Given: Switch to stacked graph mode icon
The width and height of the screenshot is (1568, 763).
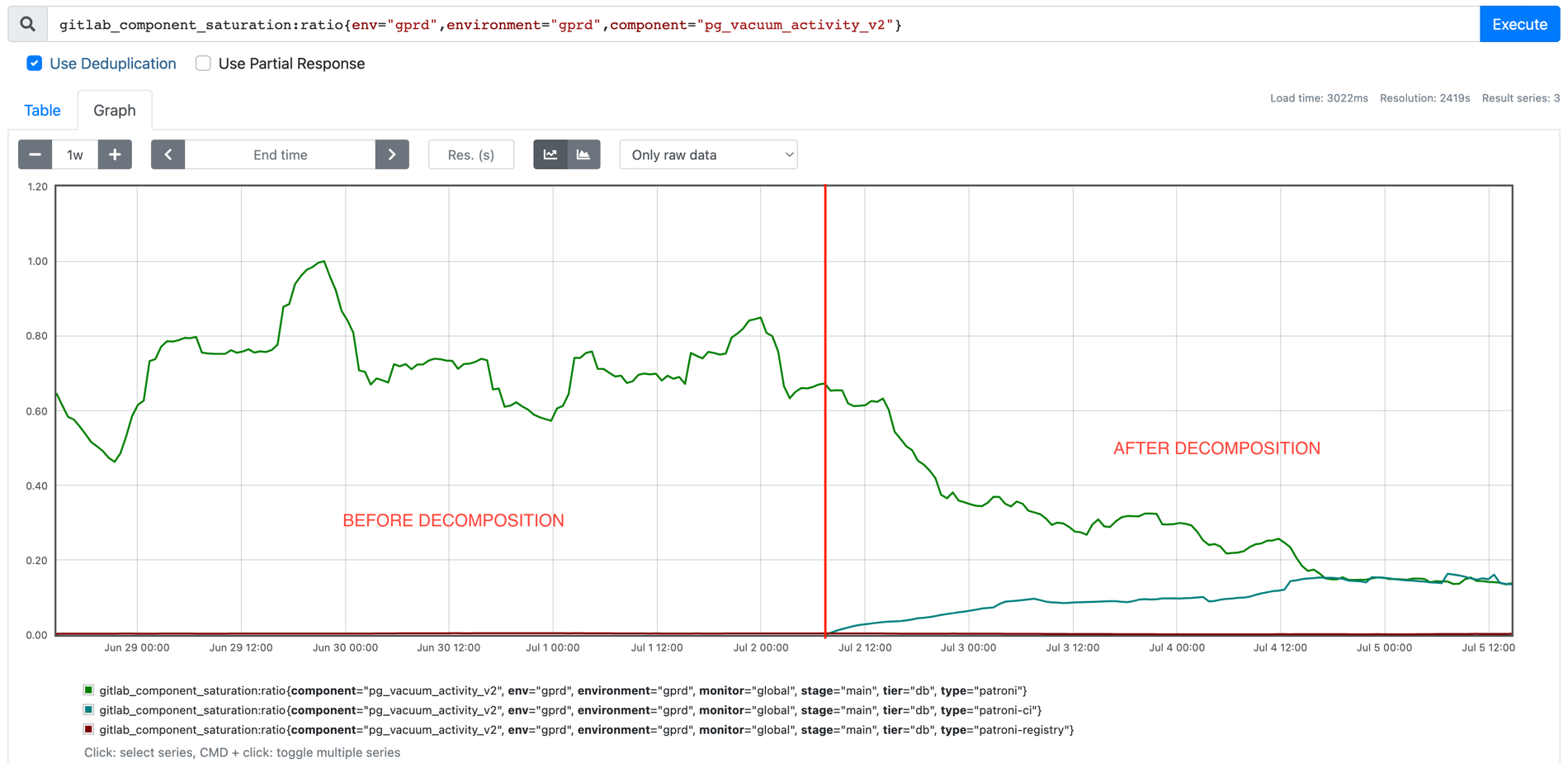Looking at the screenshot, I should [x=583, y=154].
